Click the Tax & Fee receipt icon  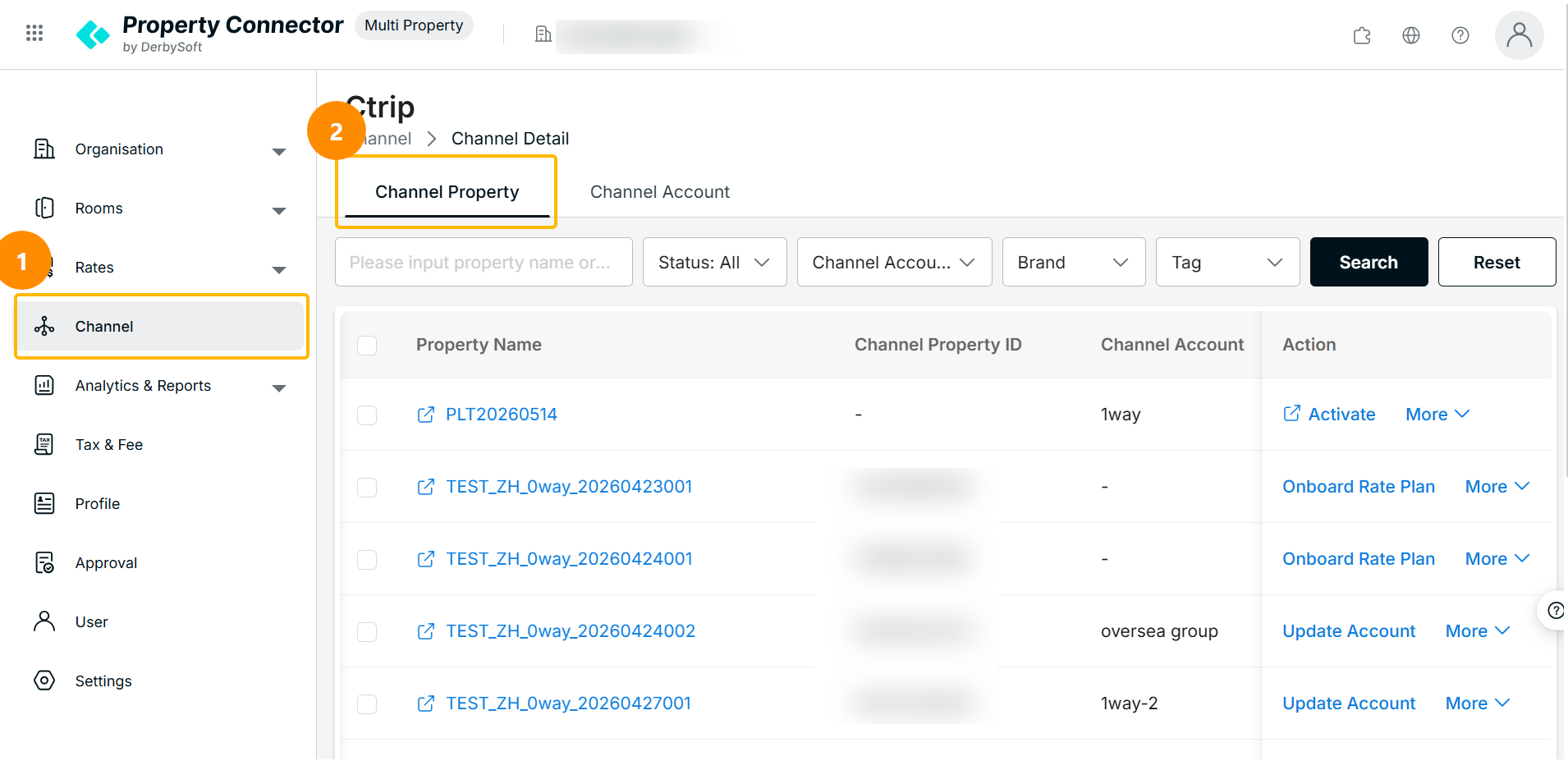click(x=44, y=444)
